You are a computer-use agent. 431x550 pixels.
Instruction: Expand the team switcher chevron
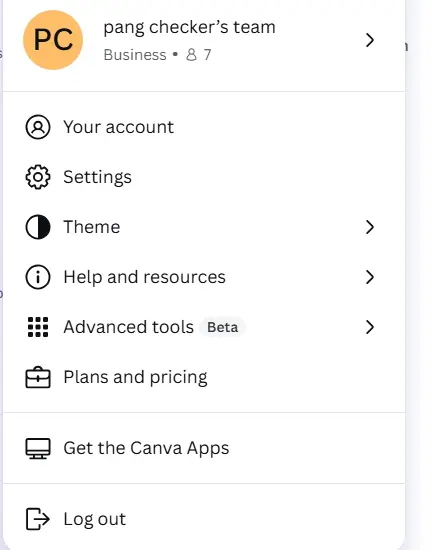(x=370, y=40)
